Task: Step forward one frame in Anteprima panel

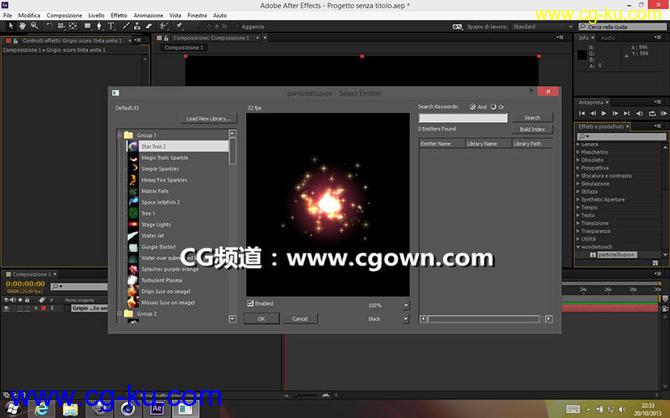Action: 615,113
